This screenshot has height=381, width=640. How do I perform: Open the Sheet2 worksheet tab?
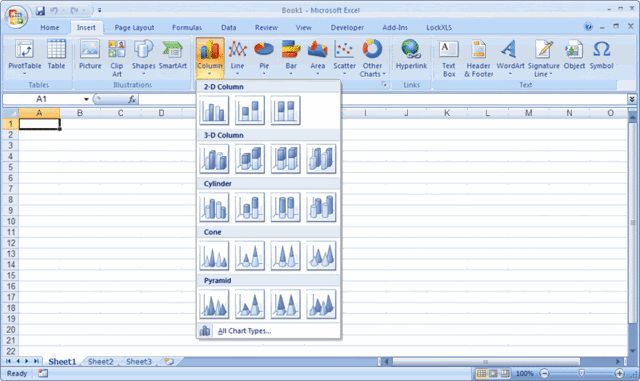(x=100, y=361)
